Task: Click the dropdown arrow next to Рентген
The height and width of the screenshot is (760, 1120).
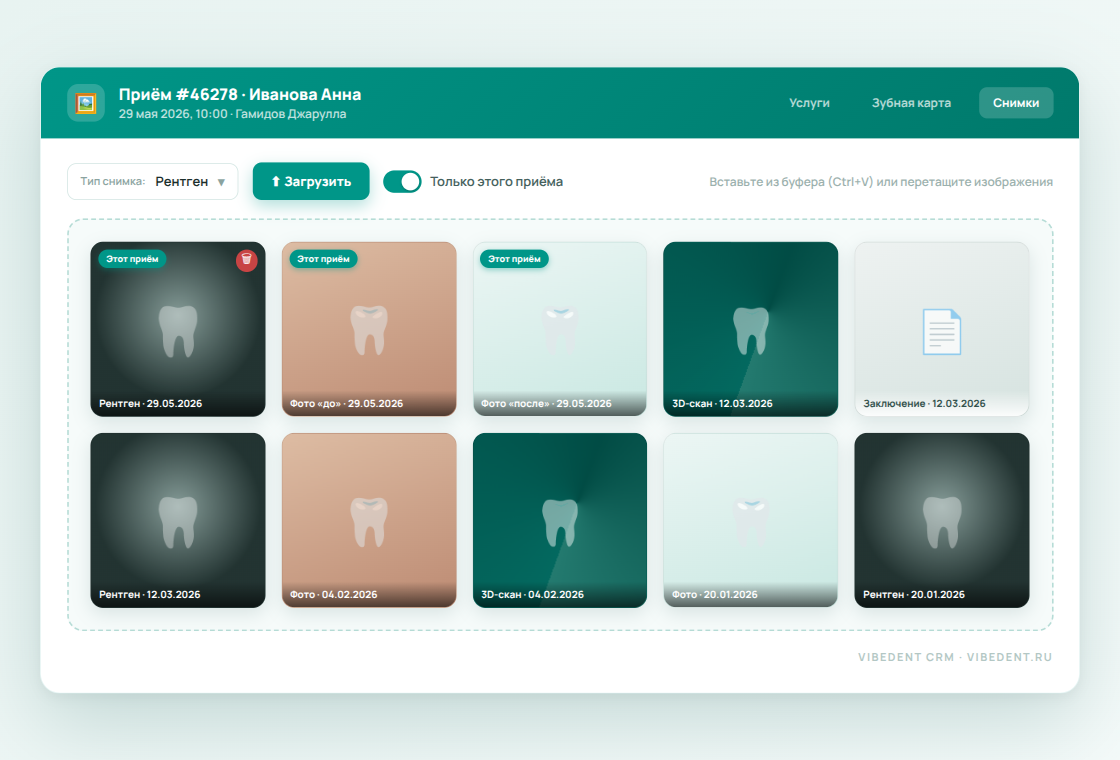Action: (221, 182)
